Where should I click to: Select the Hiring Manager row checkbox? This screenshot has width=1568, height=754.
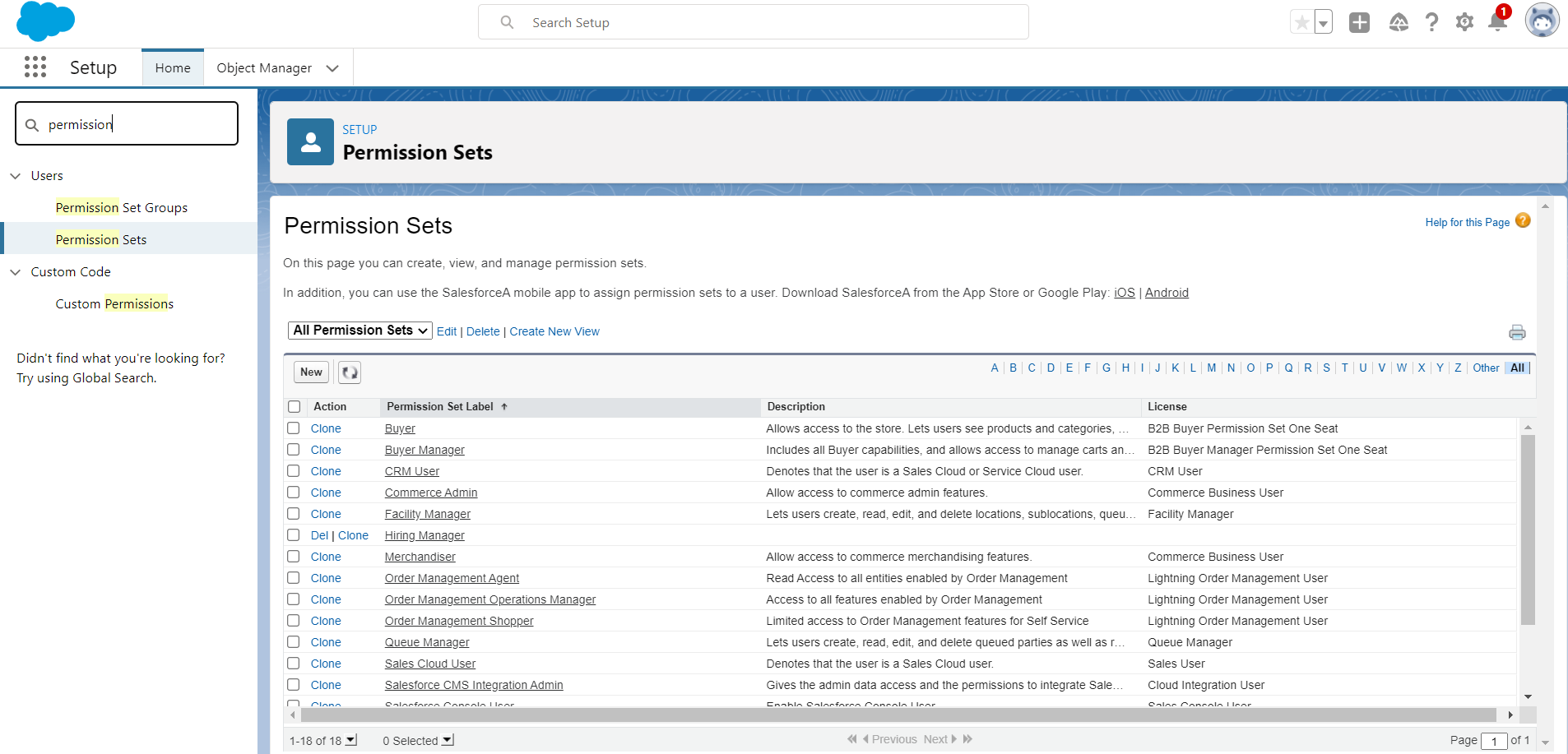tap(294, 535)
